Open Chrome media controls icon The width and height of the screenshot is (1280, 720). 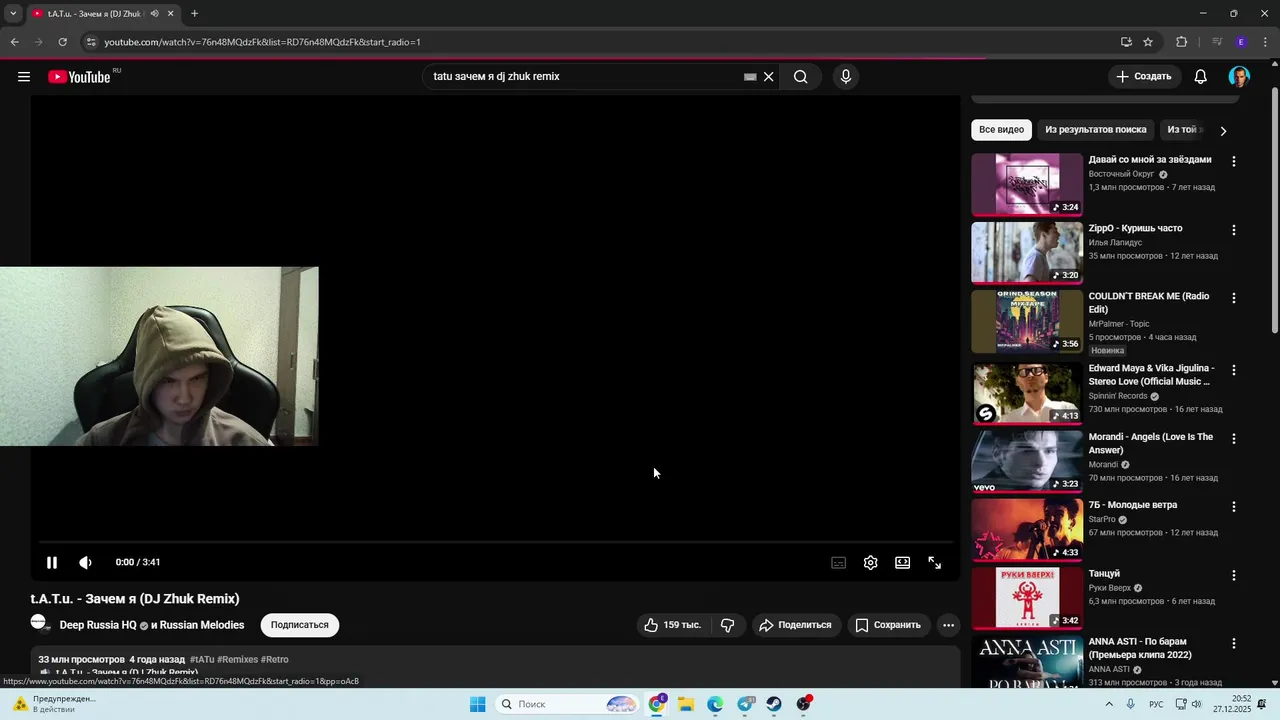pyautogui.click(x=1217, y=42)
